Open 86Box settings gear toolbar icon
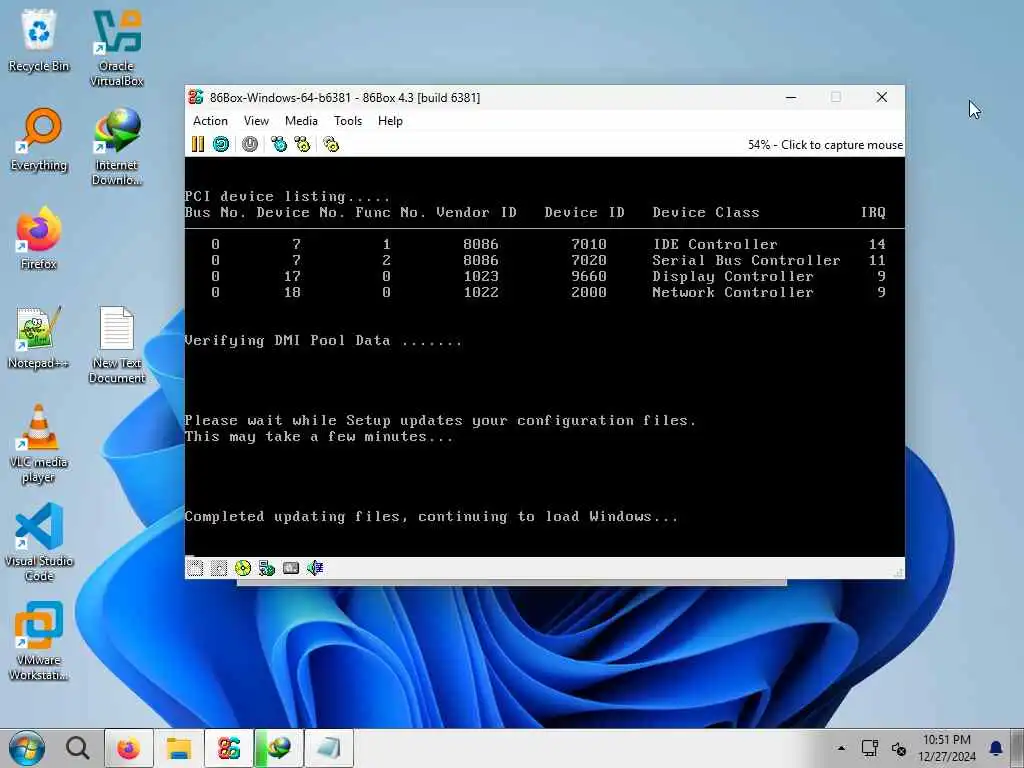The image size is (1024, 768). (331, 144)
